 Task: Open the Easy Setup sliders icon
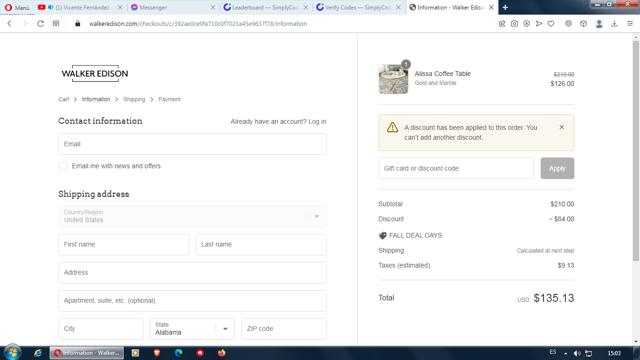click(630, 24)
